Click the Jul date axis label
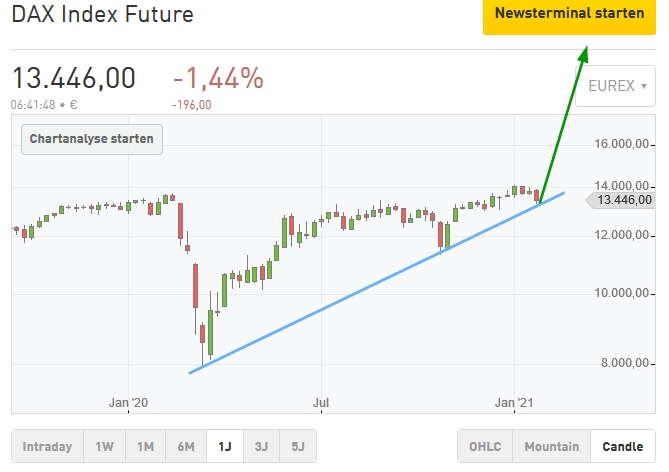The width and height of the screenshot is (669, 472). click(x=321, y=402)
